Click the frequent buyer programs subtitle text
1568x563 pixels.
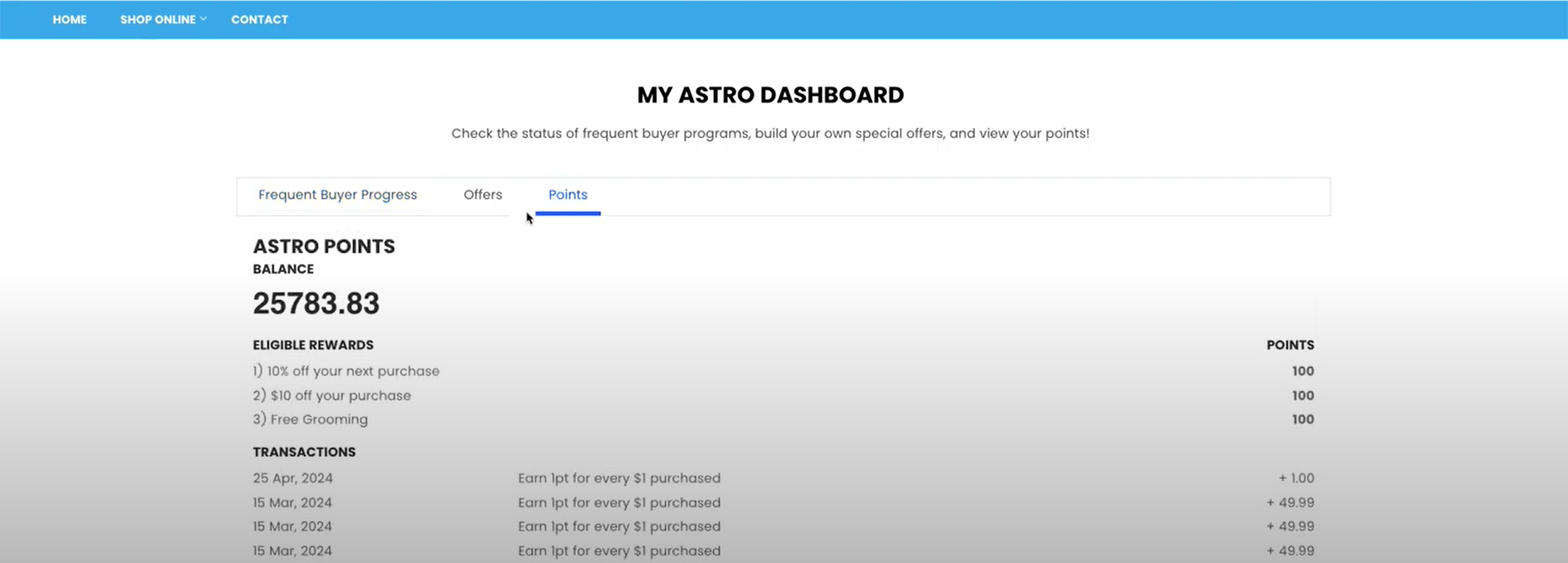(x=770, y=133)
